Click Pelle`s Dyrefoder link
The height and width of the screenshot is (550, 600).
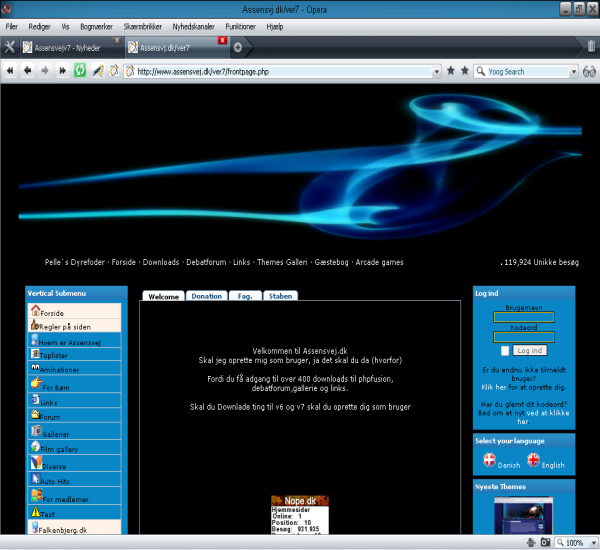point(75,262)
